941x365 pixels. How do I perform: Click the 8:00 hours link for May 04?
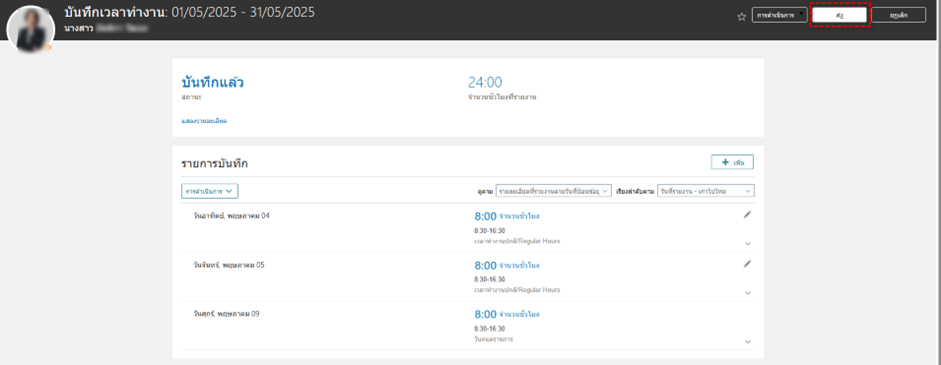tap(486, 216)
